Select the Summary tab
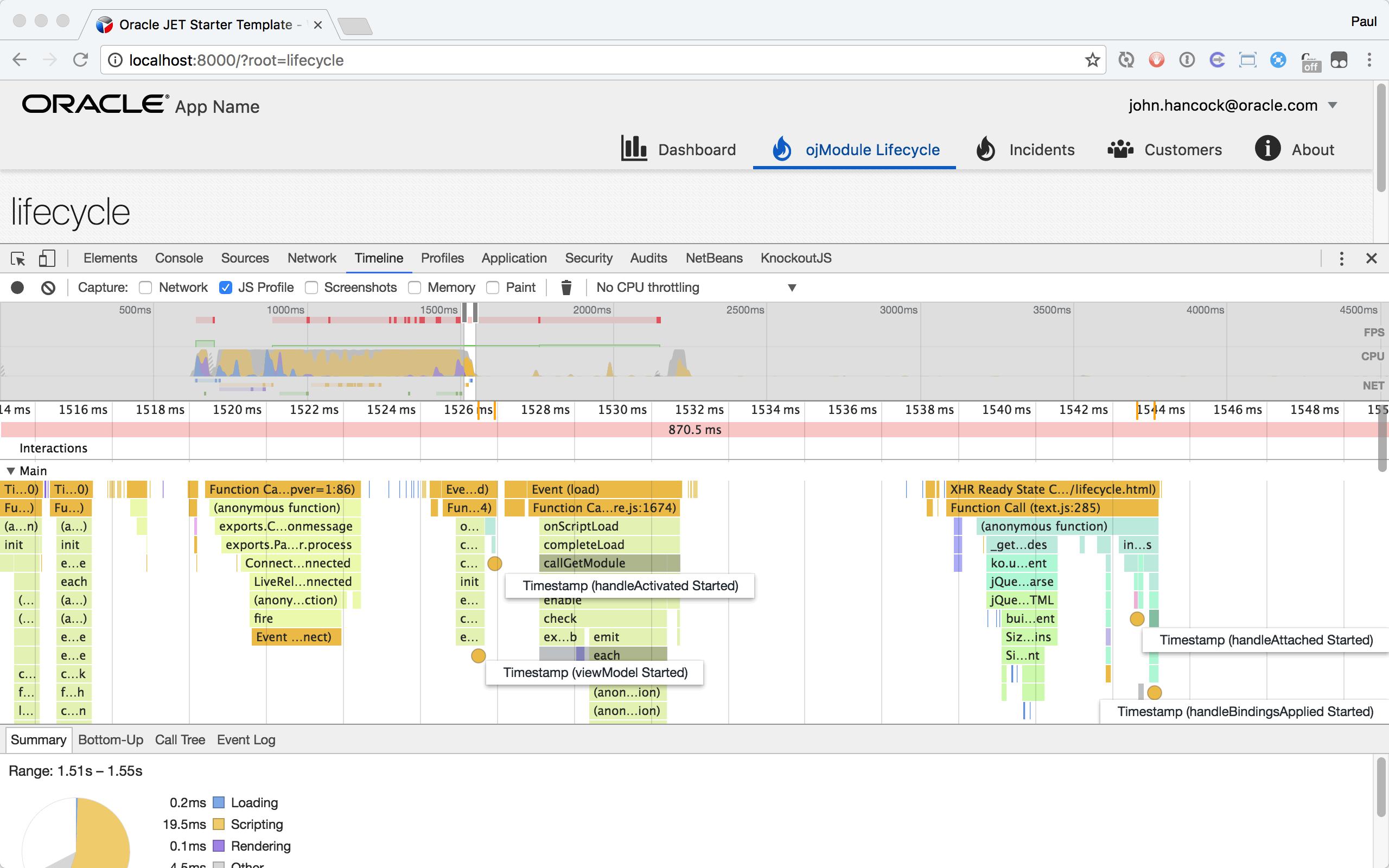The image size is (1389, 868). 38,739
